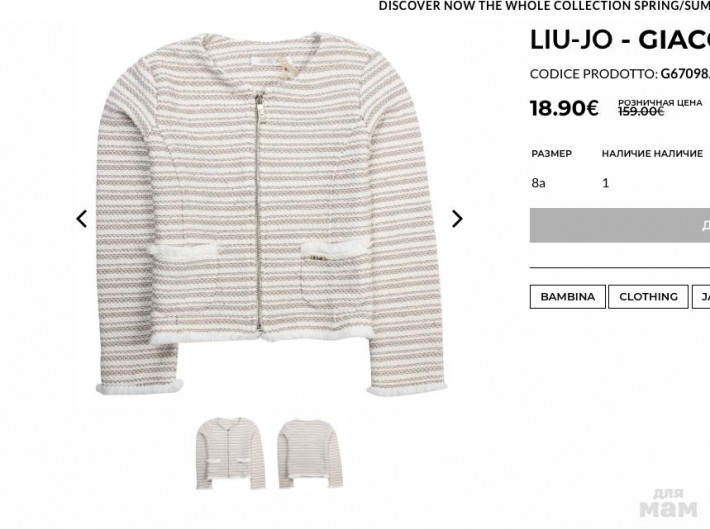Click the НАЛИЧИЕ column header
Viewport: 710px width, 529px height.
click(652, 154)
